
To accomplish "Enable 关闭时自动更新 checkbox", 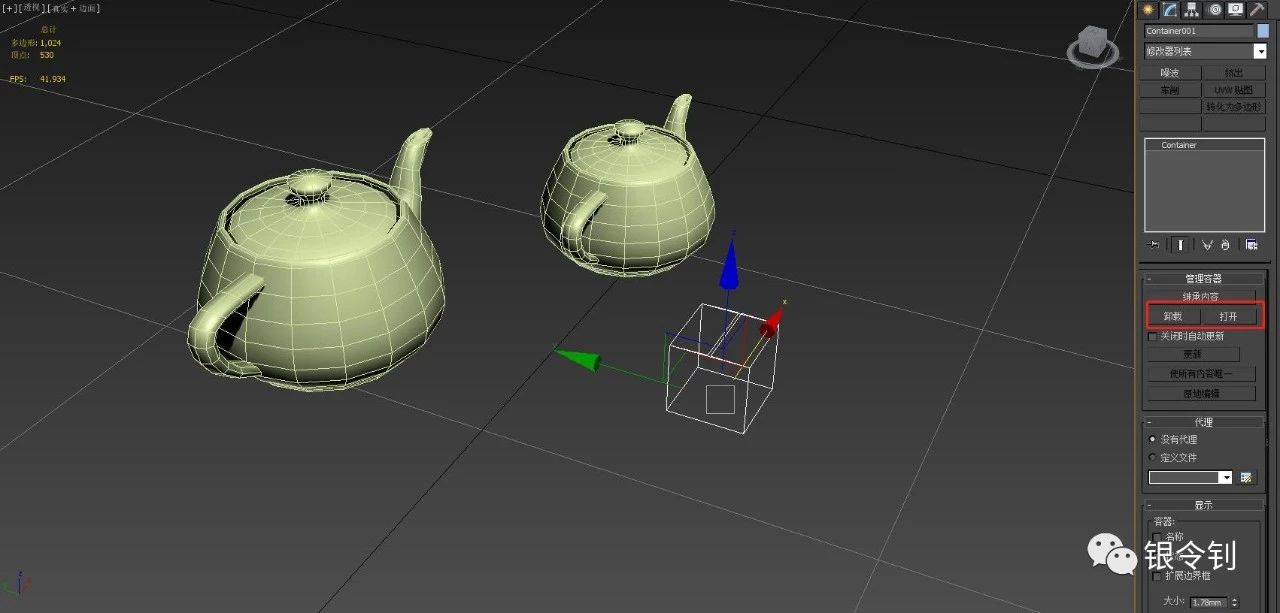I will 1154,336.
